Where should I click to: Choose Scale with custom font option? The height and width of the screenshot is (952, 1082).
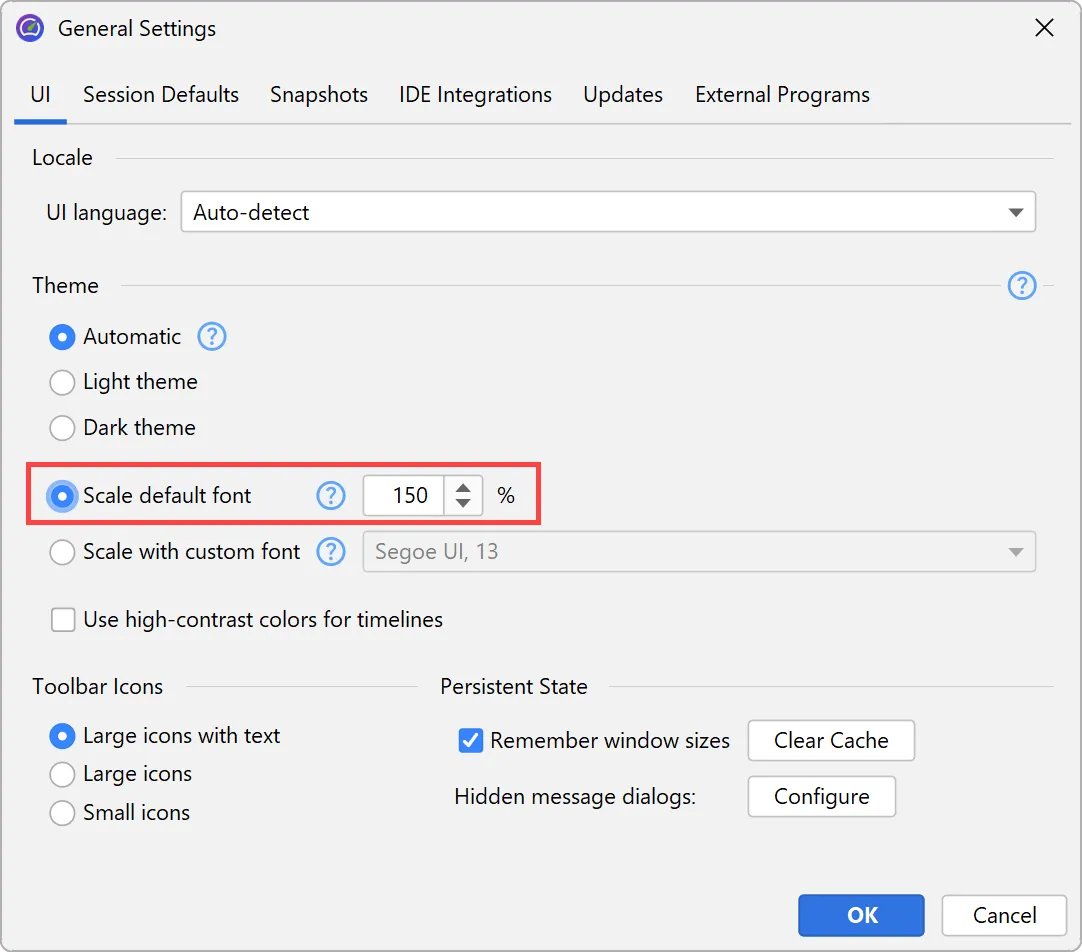[63, 552]
